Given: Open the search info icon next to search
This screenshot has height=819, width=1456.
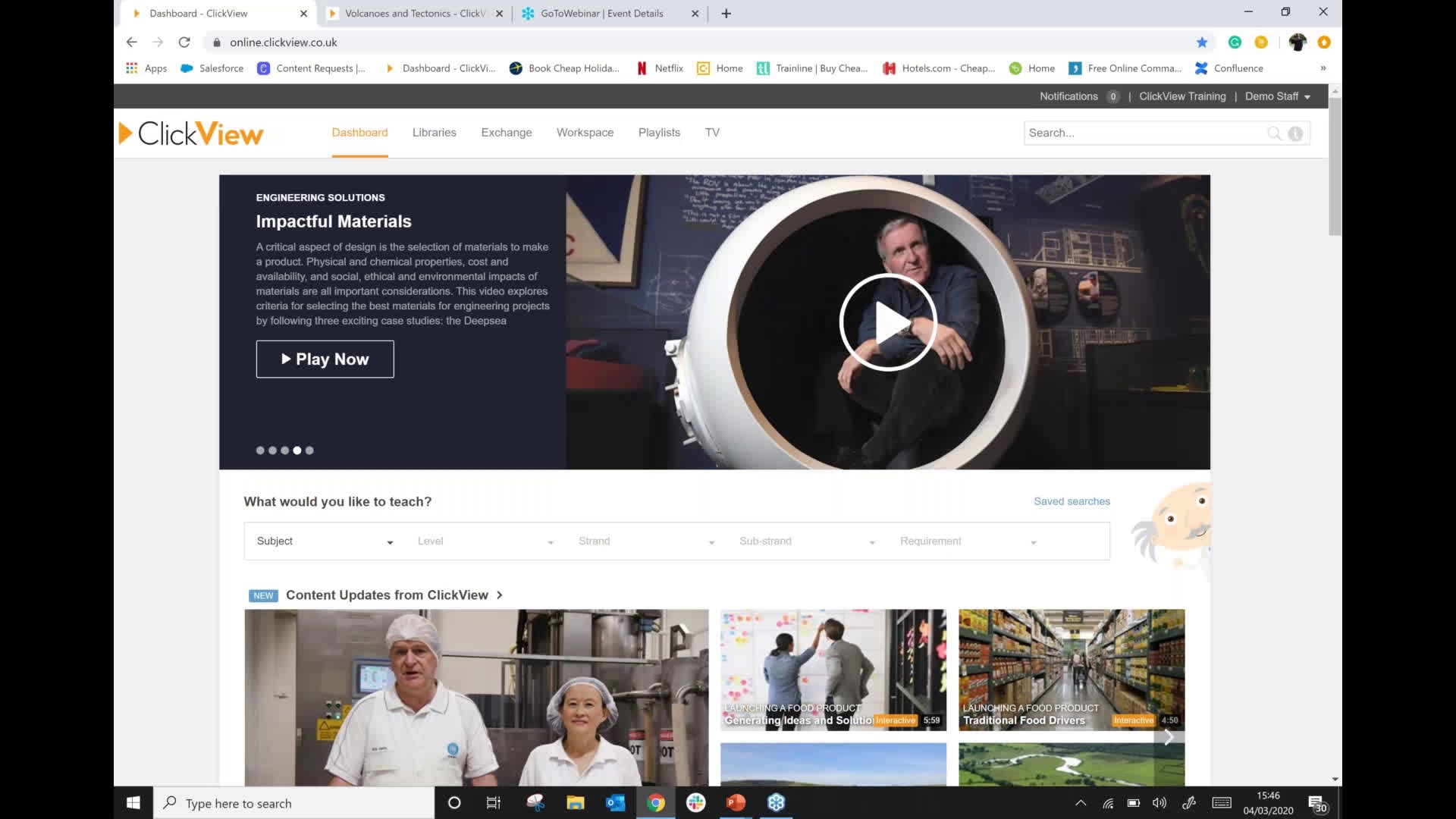Looking at the screenshot, I should tap(1295, 133).
